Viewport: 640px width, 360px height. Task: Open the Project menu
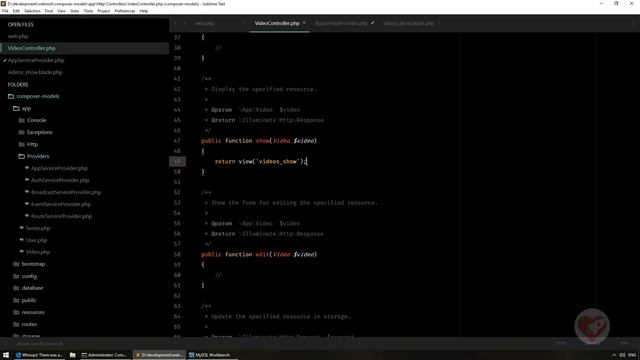pyautogui.click(x=104, y=11)
